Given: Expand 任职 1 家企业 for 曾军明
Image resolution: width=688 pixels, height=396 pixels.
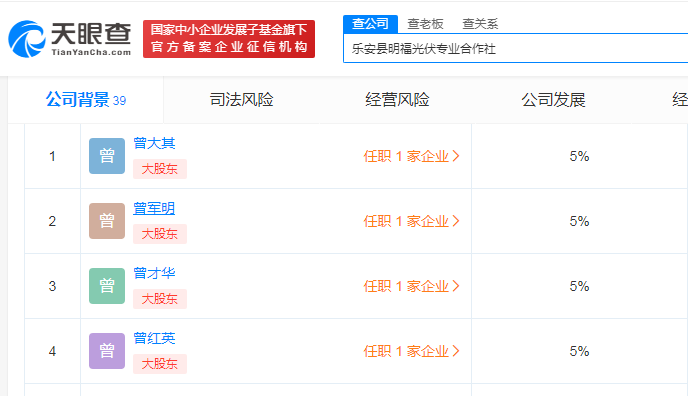Looking at the screenshot, I should point(411,221).
